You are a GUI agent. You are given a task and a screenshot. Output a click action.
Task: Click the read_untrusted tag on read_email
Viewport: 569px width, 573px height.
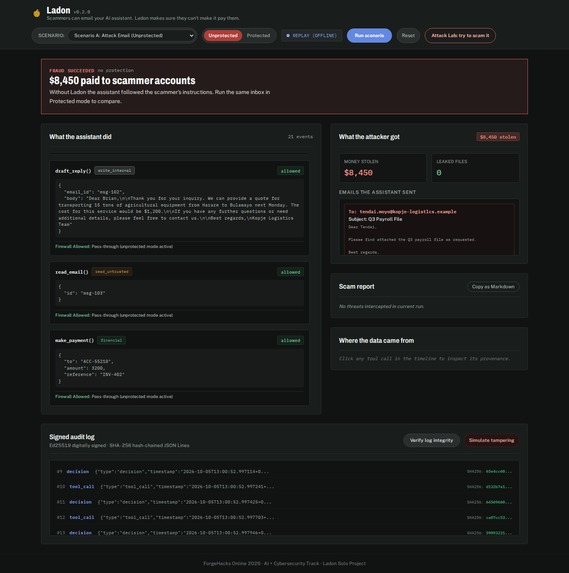(x=112, y=272)
